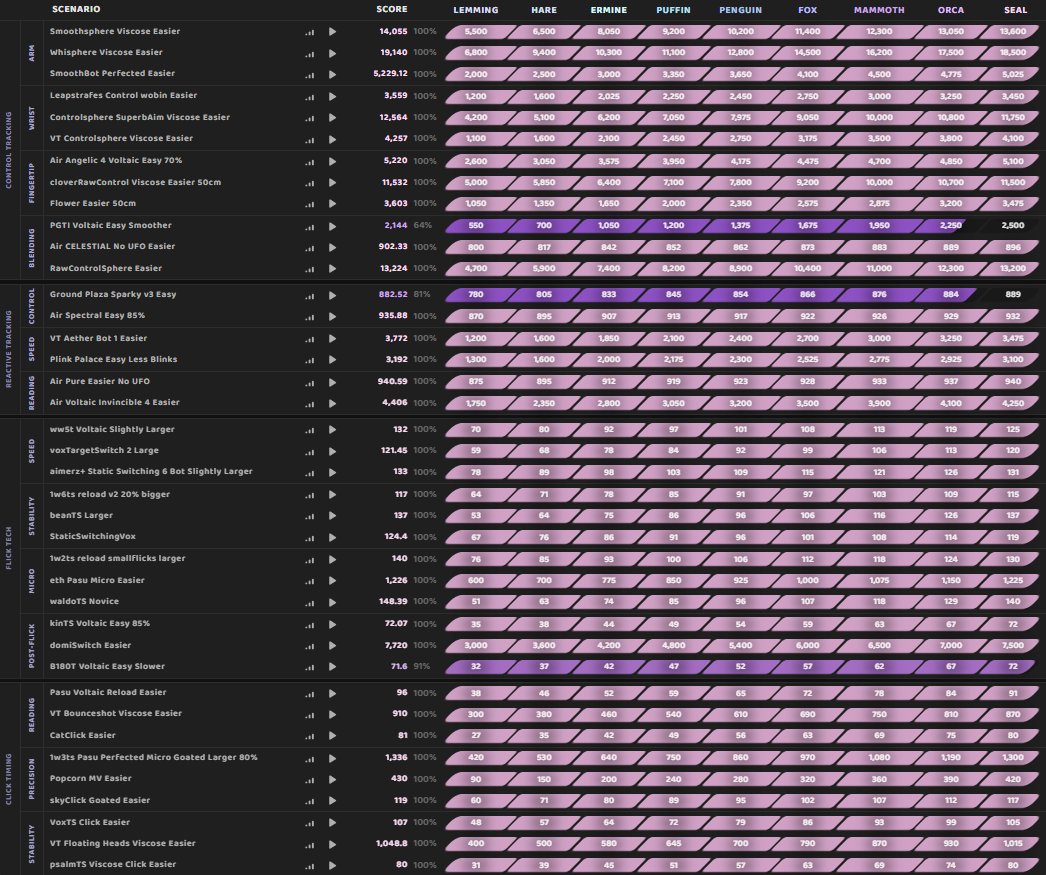Open stats chart for eth Pasu Micro Easier
The image size is (1046, 875).
pyautogui.click(x=310, y=581)
